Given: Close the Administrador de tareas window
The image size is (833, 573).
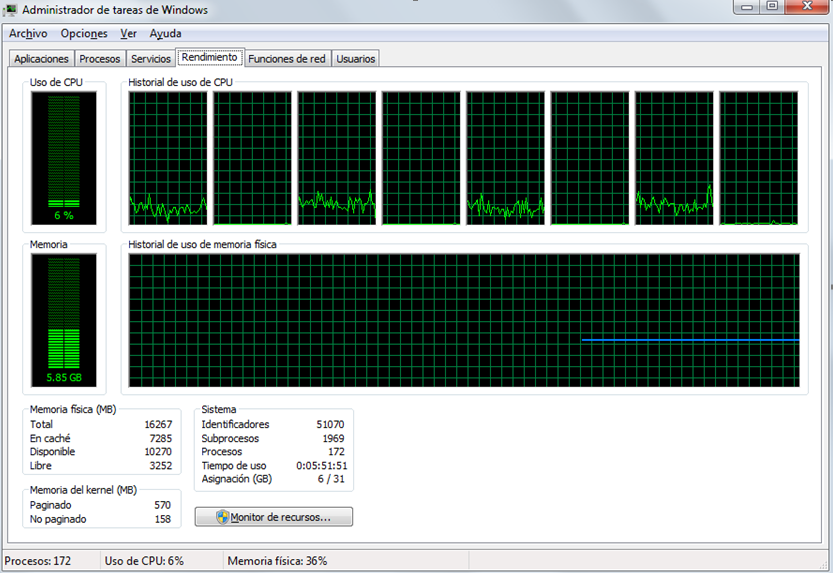Looking at the screenshot, I should click(807, 7).
